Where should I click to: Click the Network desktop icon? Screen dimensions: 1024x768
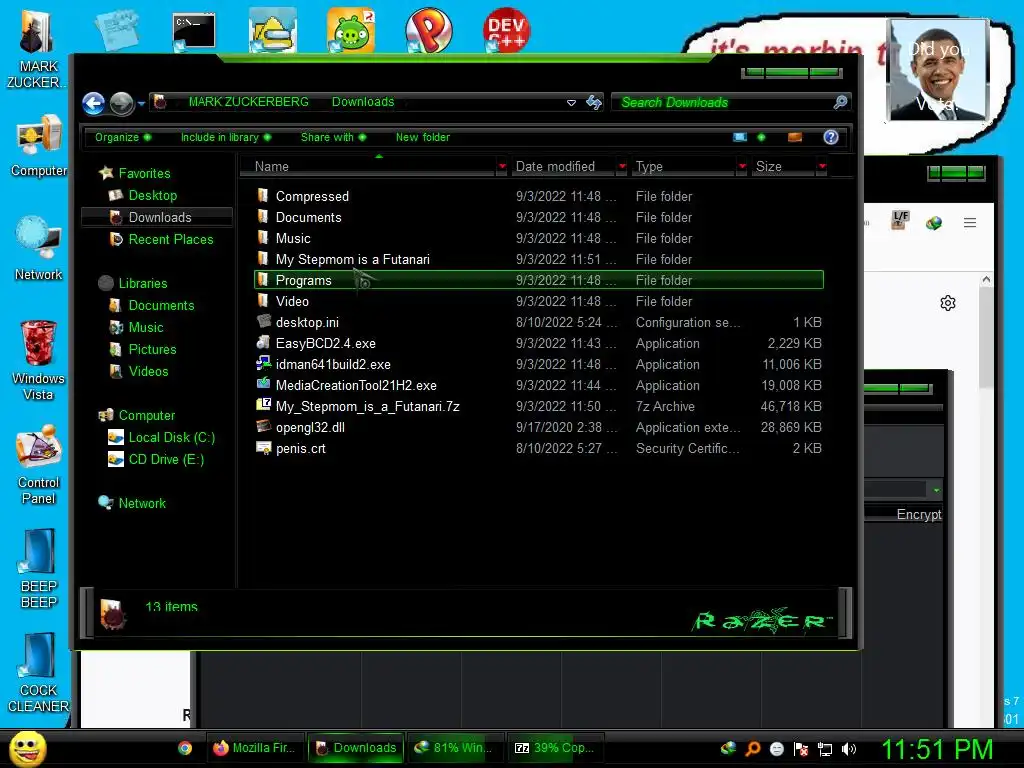point(39,248)
